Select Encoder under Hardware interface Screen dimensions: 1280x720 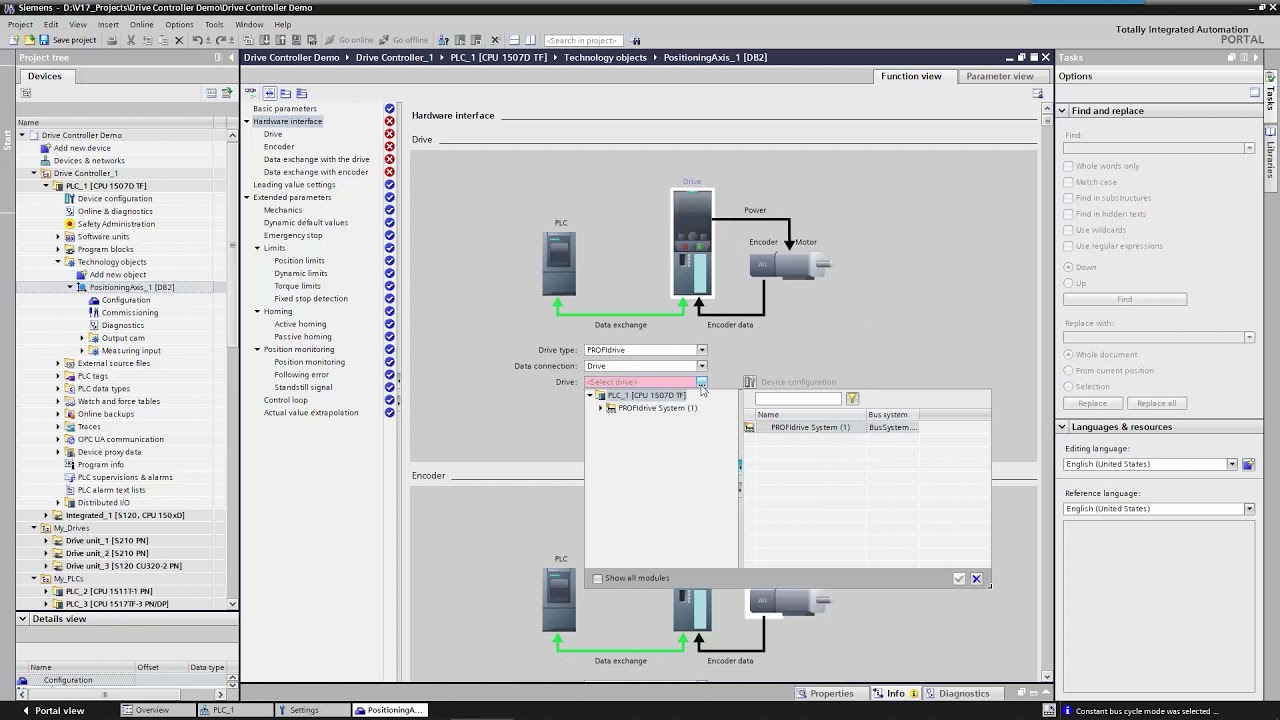pyautogui.click(x=279, y=147)
